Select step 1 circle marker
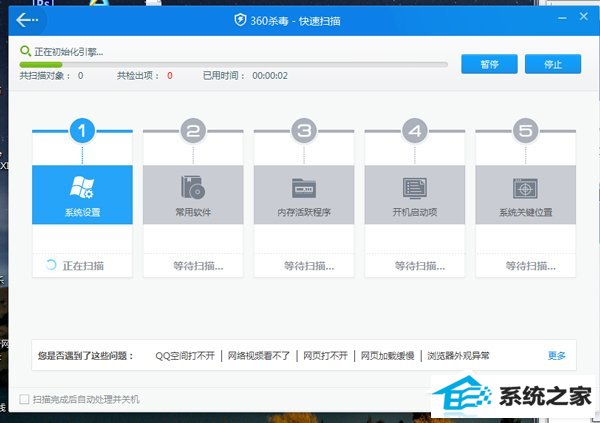Screen dimensions: 600x423 tap(82, 131)
